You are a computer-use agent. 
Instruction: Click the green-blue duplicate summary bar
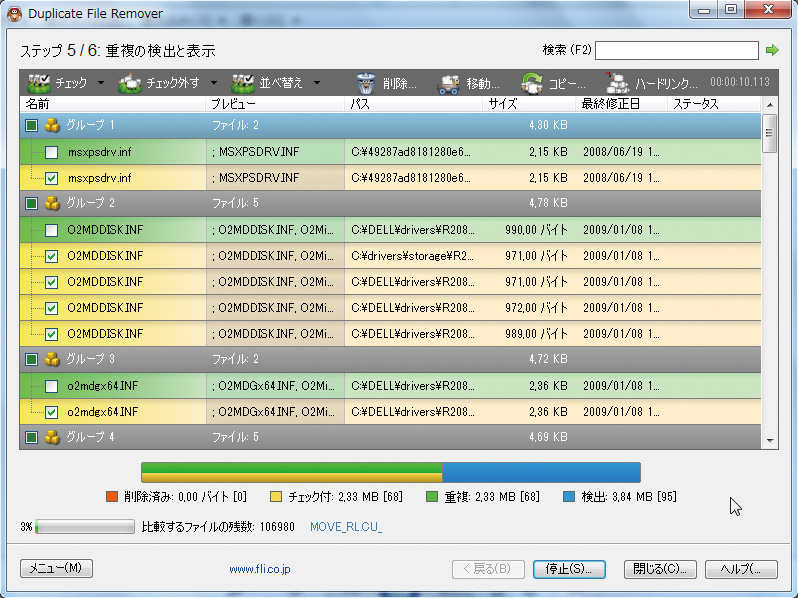click(x=391, y=472)
